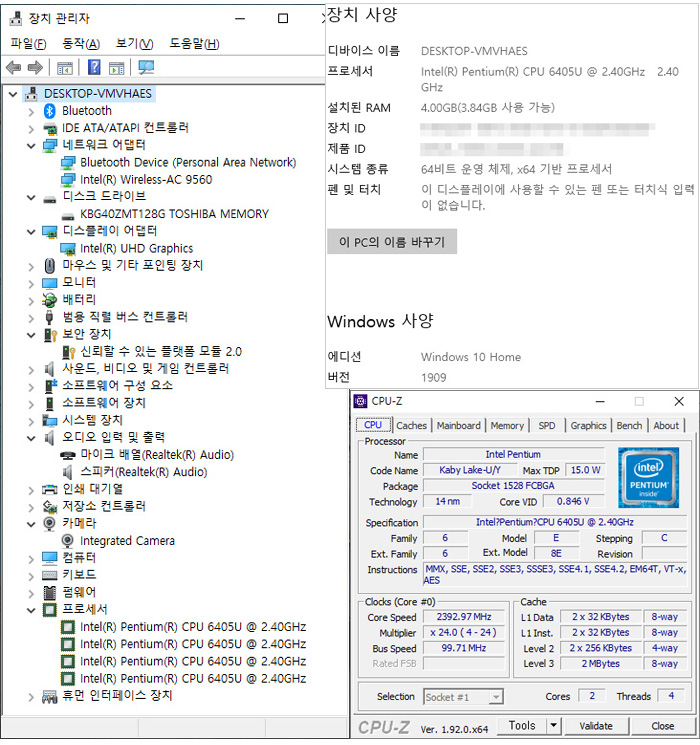Image resolution: width=700 pixels, height=745 pixels.
Task: Click the Tools button in CPU-Z
Action: click(522, 726)
